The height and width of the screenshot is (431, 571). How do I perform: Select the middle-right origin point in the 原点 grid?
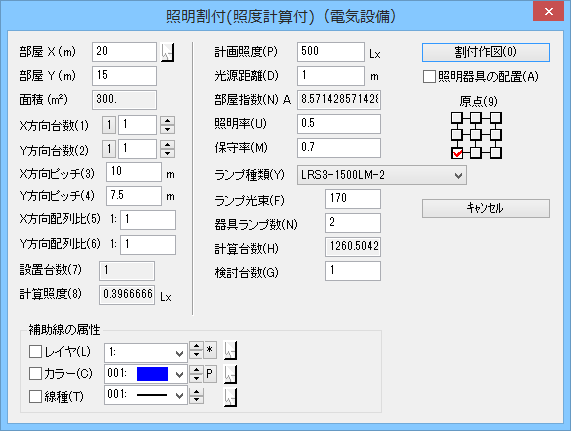tap(495, 135)
